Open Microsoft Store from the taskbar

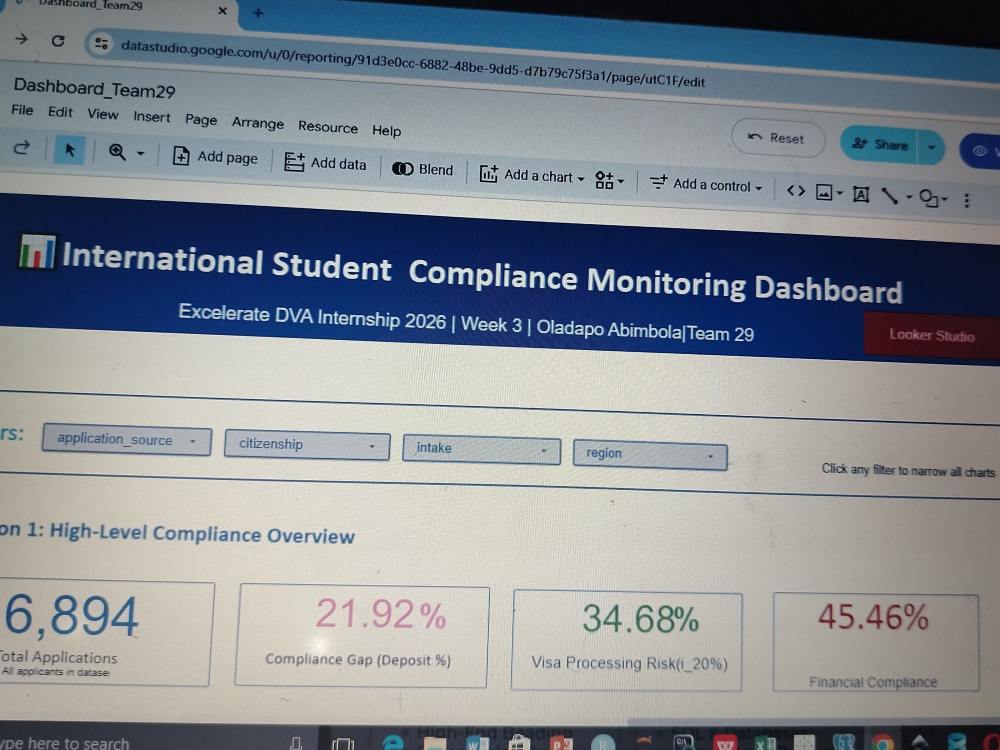pyautogui.click(x=519, y=743)
